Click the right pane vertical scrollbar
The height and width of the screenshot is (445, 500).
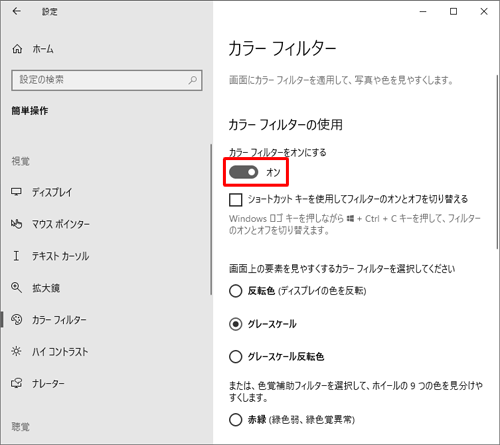pyautogui.click(x=497, y=162)
